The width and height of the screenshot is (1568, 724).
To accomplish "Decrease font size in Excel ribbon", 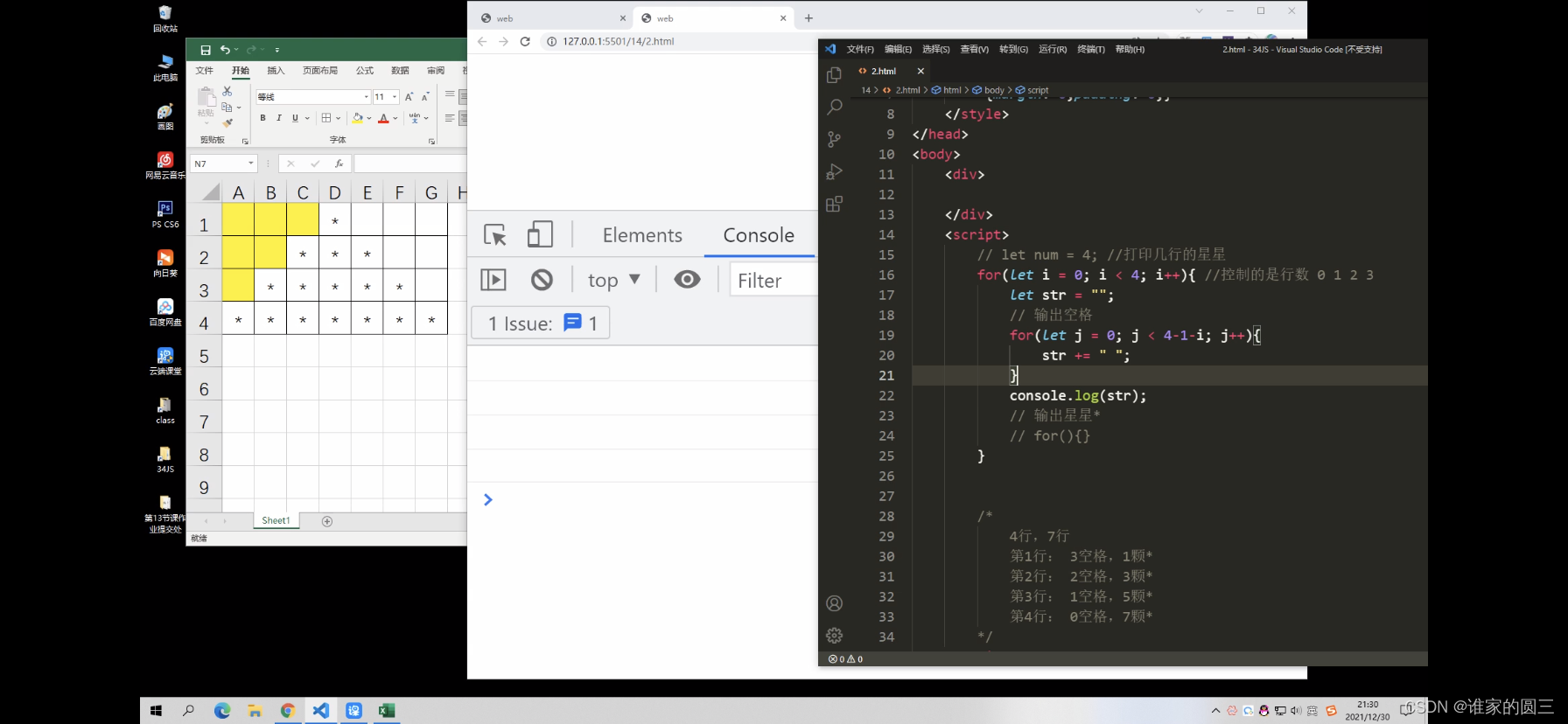I will pos(425,96).
